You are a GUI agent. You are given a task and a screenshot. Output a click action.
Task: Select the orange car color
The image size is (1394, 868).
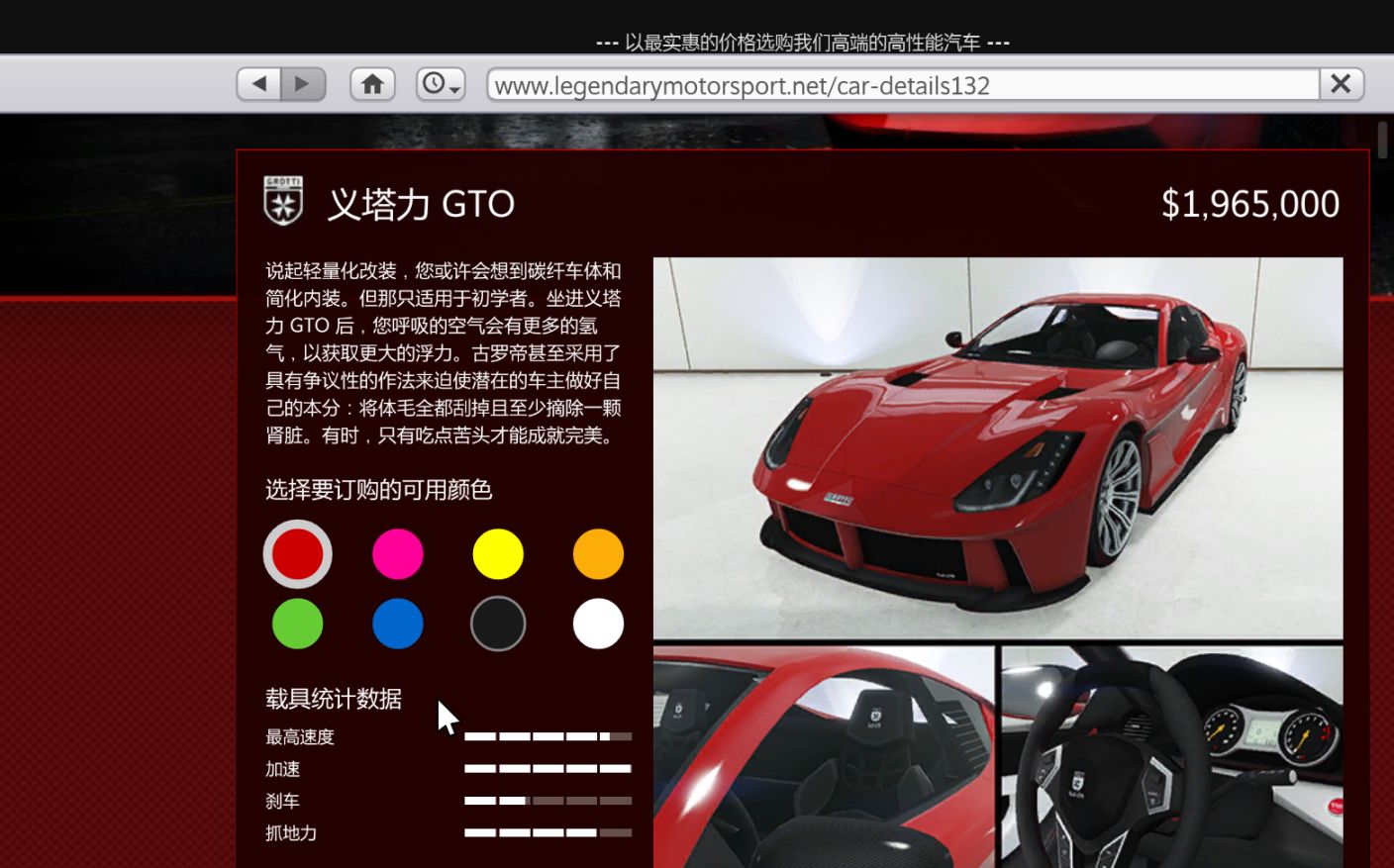pyautogui.click(x=598, y=554)
